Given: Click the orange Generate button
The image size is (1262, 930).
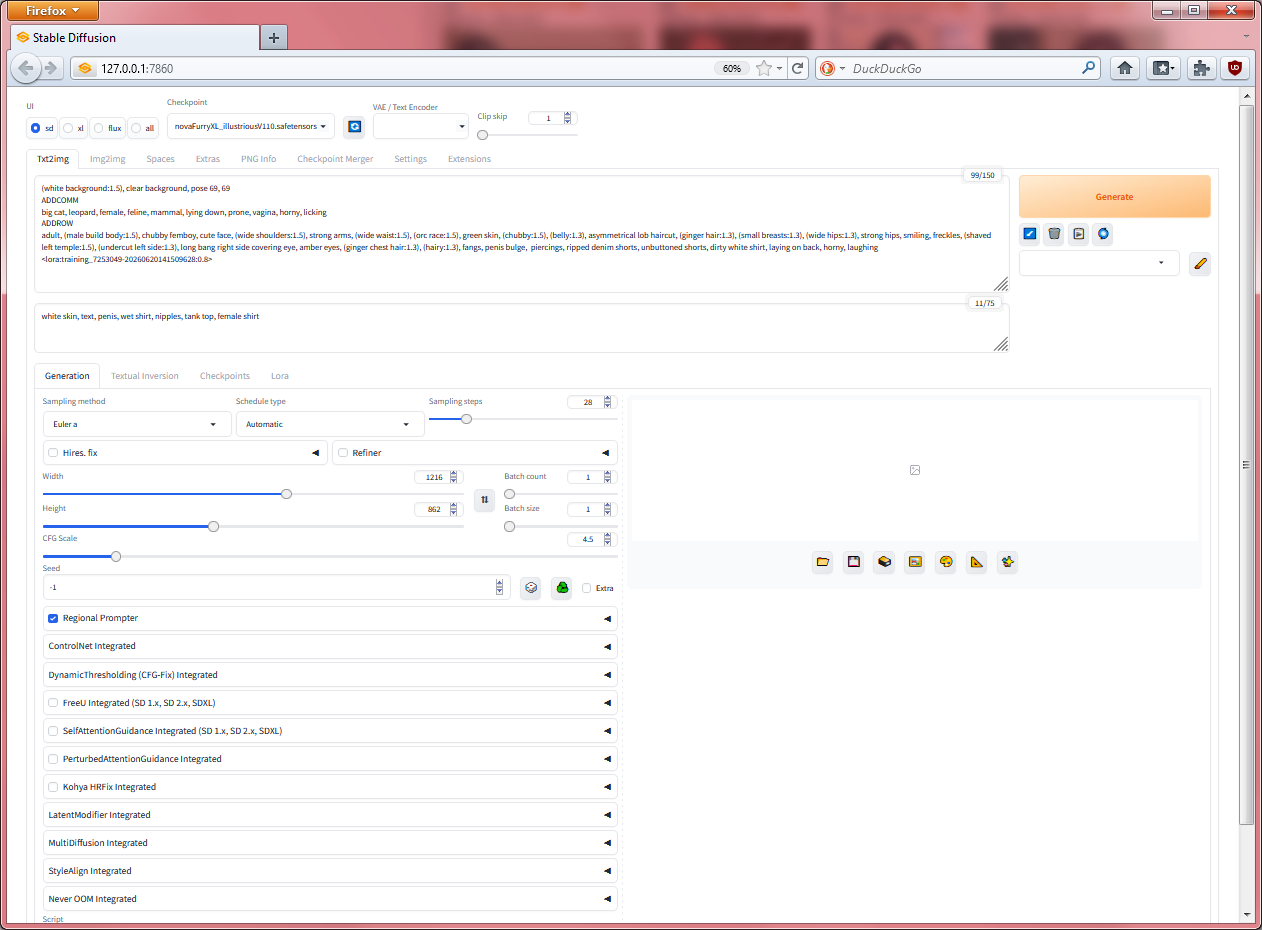Looking at the screenshot, I should click(1114, 197).
